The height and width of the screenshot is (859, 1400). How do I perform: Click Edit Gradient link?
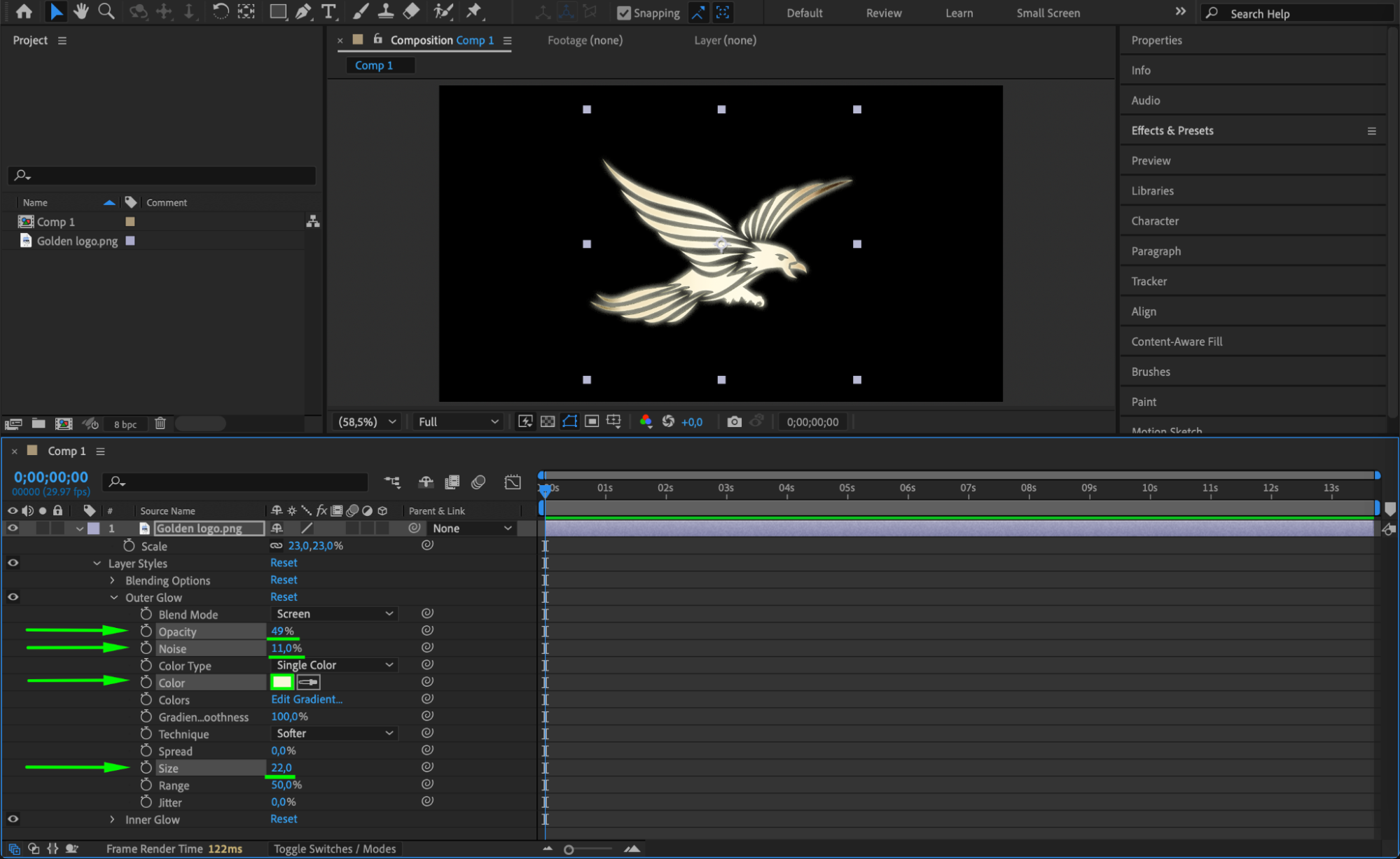pos(307,699)
